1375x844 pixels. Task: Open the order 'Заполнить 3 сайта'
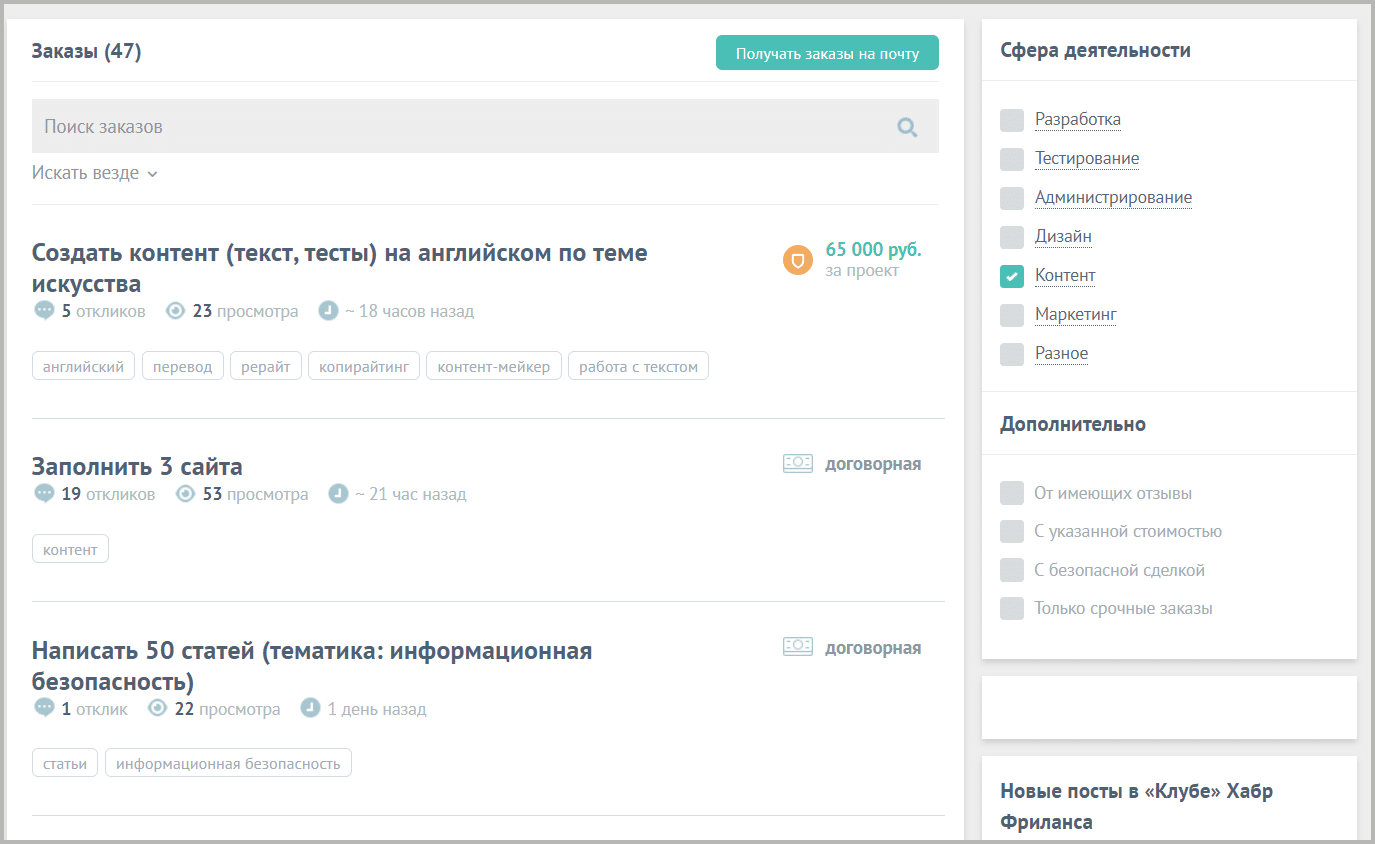pyautogui.click(x=136, y=465)
